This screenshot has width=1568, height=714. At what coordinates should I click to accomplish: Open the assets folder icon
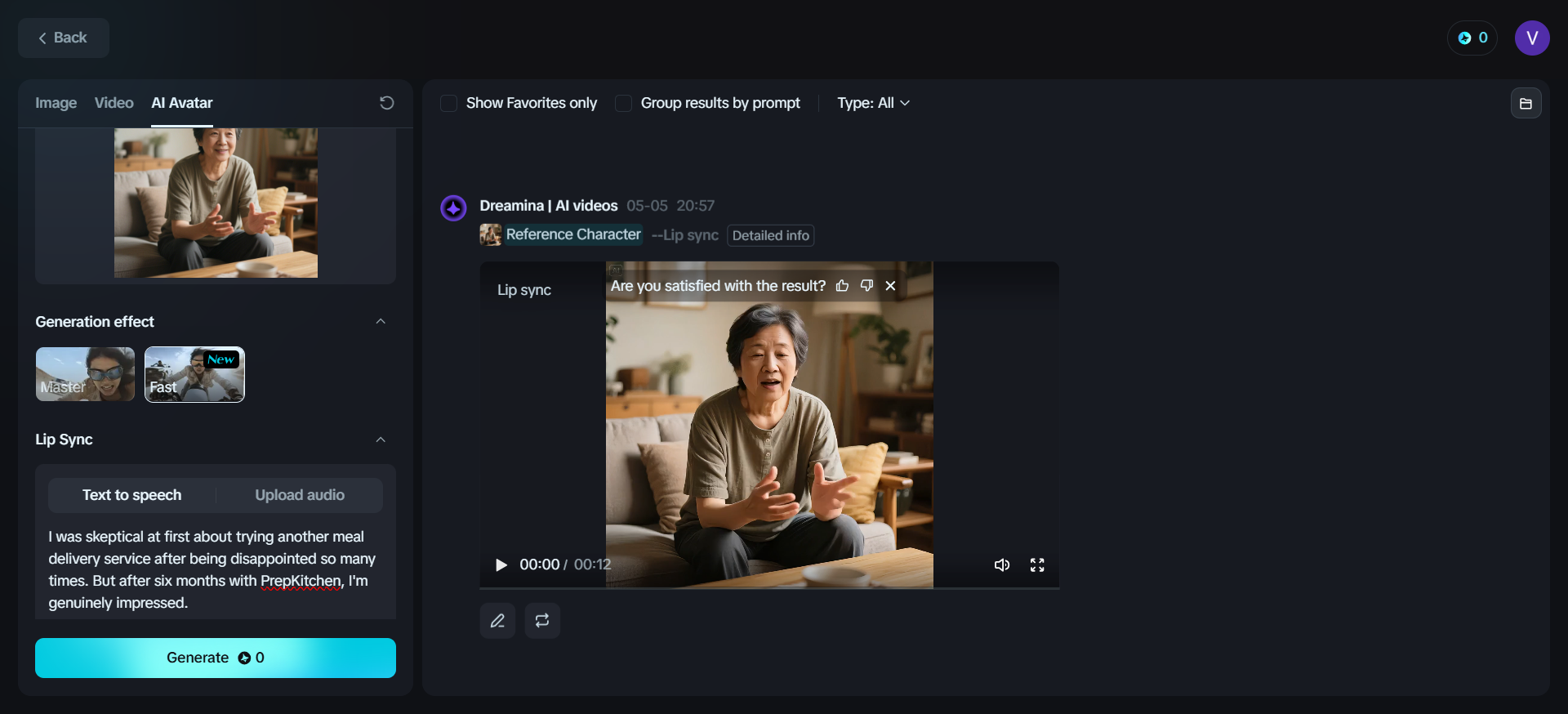tap(1526, 103)
